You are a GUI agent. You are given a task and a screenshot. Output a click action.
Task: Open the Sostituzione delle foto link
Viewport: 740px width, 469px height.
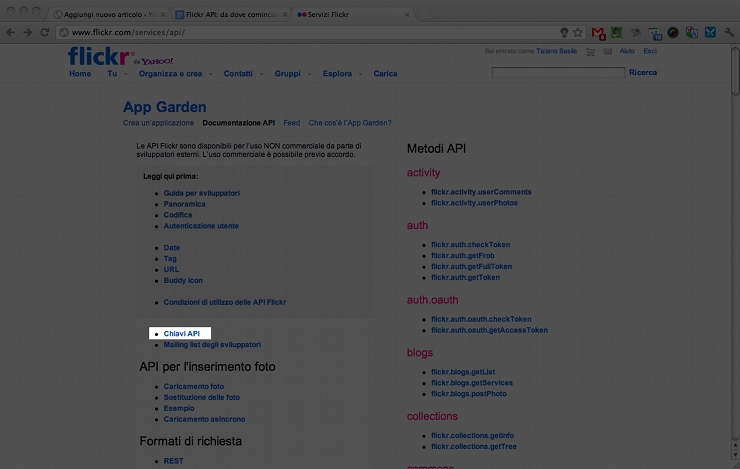click(x=202, y=397)
